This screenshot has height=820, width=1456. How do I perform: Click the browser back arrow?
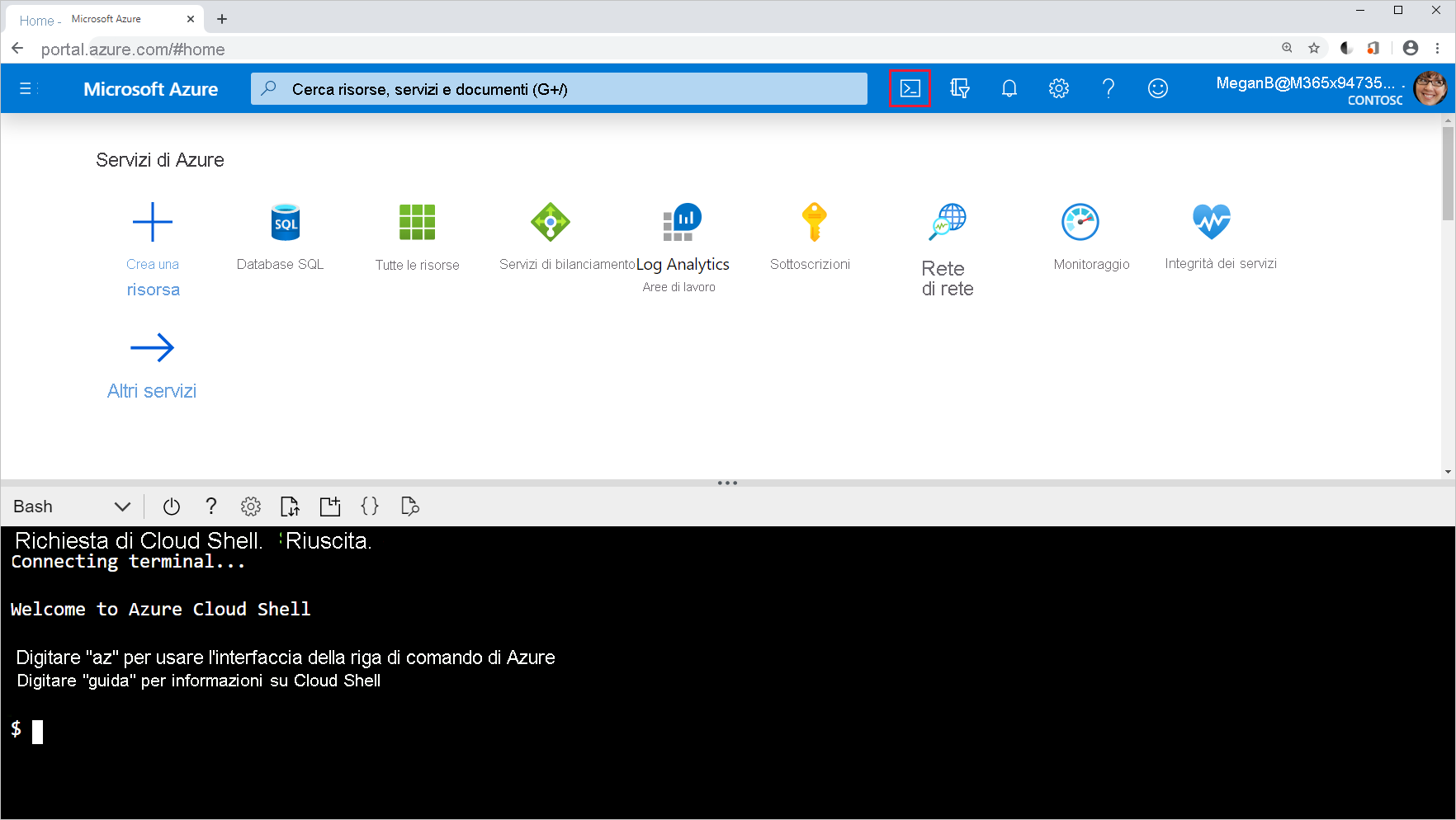[x=17, y=49]
